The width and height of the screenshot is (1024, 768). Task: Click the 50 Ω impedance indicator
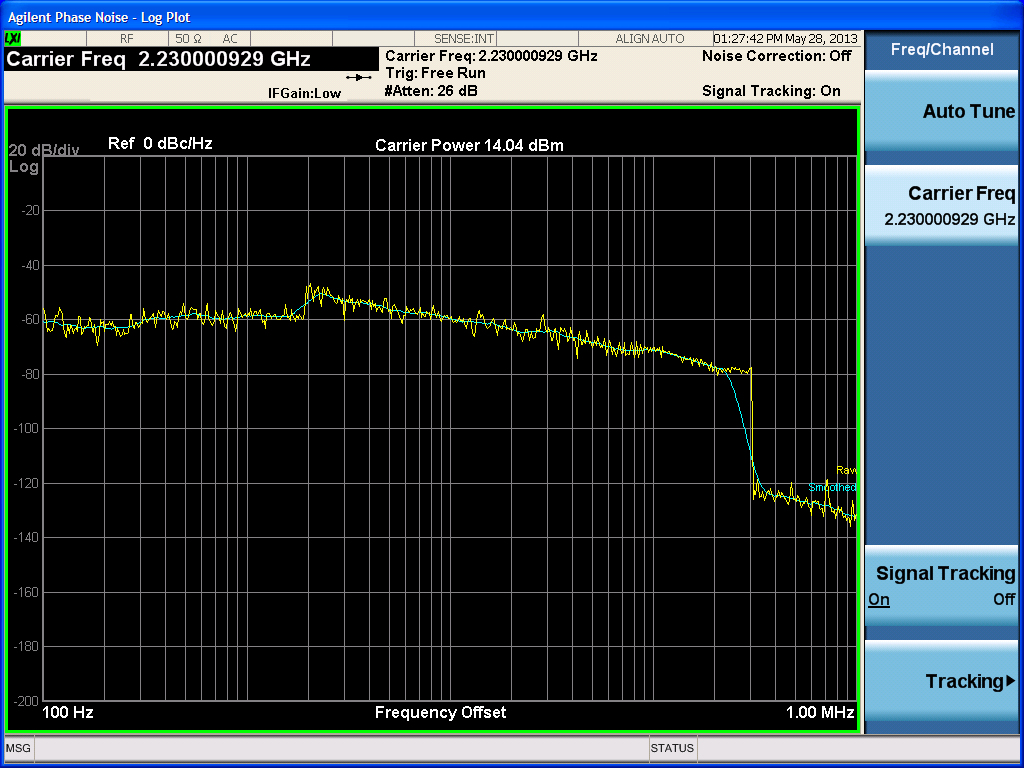[188, 39]
